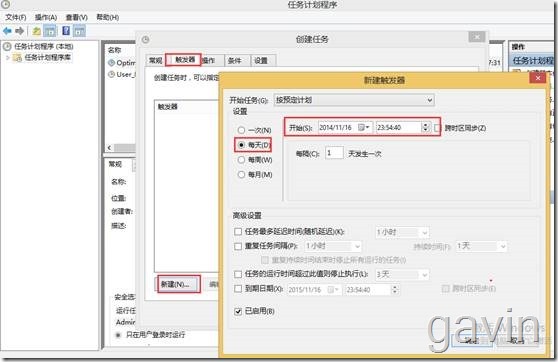
Task: Switch to the 常规 tab in 创建任务
Action: coord(155,61)
